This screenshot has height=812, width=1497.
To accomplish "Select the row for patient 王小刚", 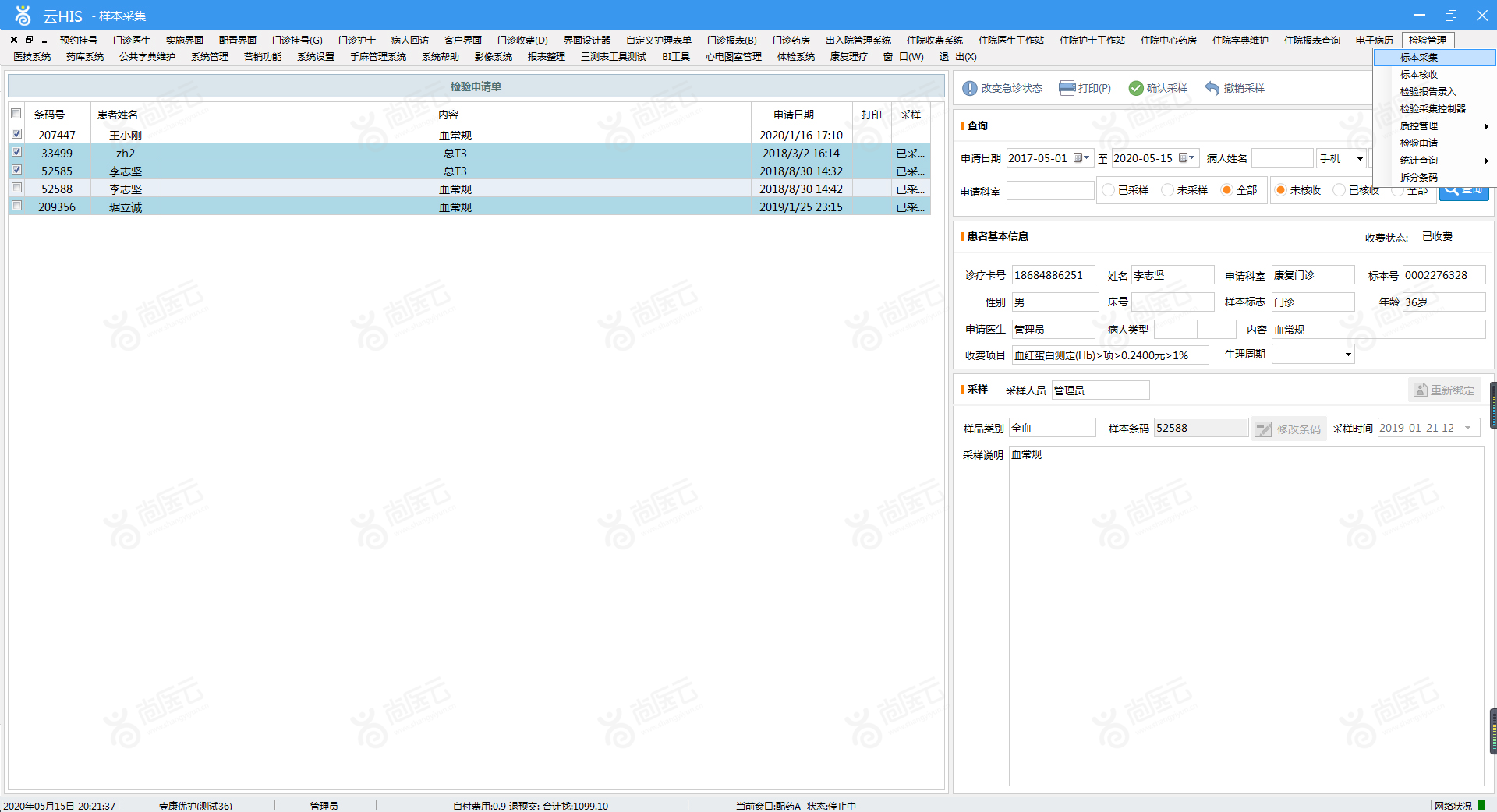I will coord(469,135).
